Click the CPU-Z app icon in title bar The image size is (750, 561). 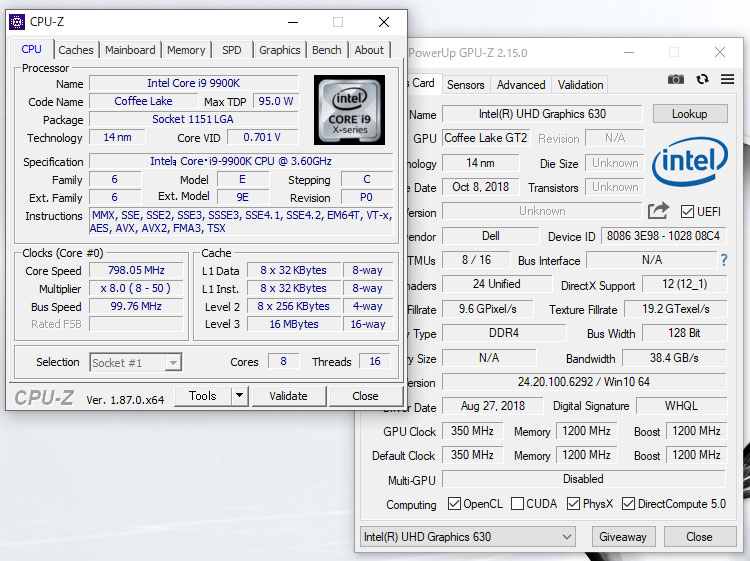pos(17,22)
